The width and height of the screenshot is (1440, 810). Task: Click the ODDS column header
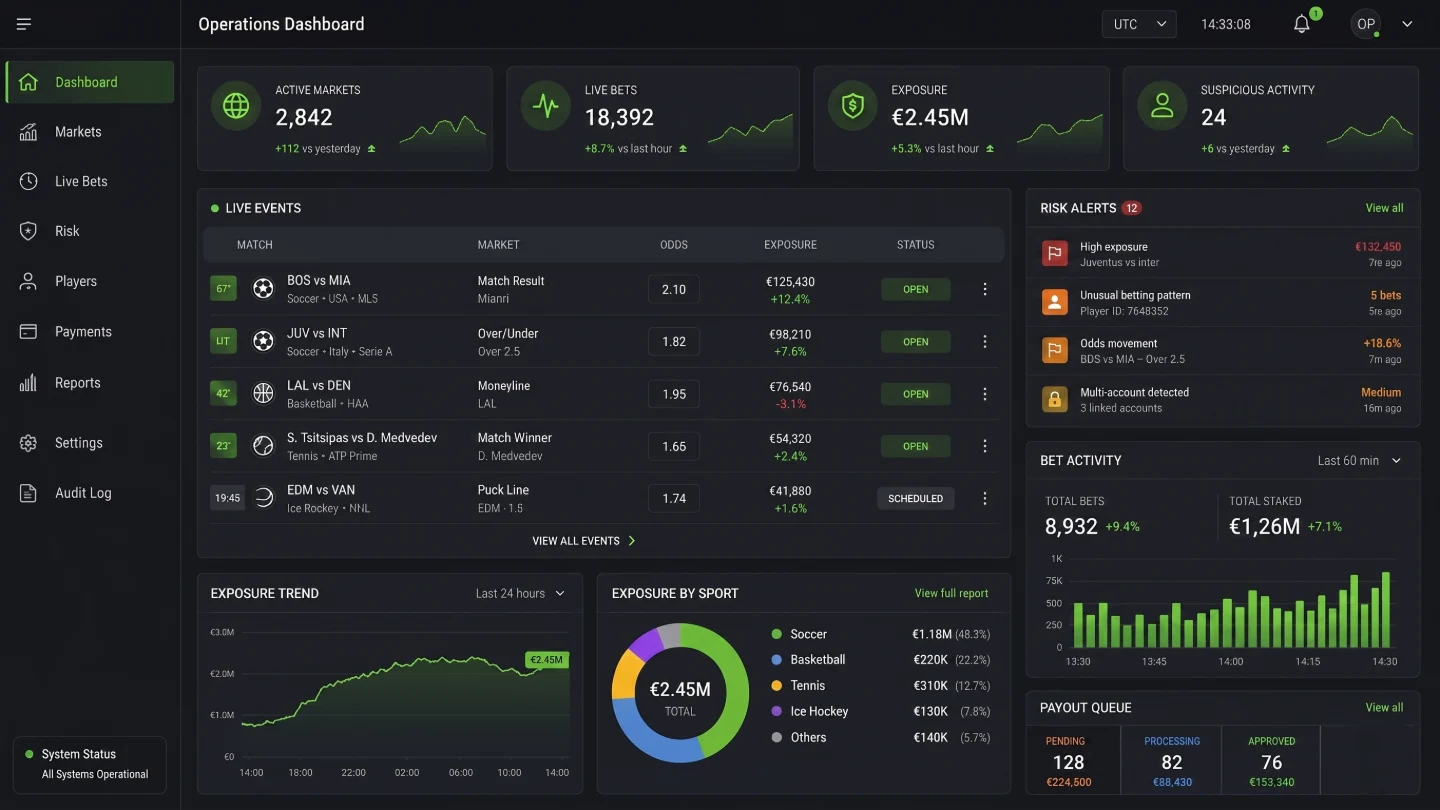pyautogui.click(x=674, y=245)
